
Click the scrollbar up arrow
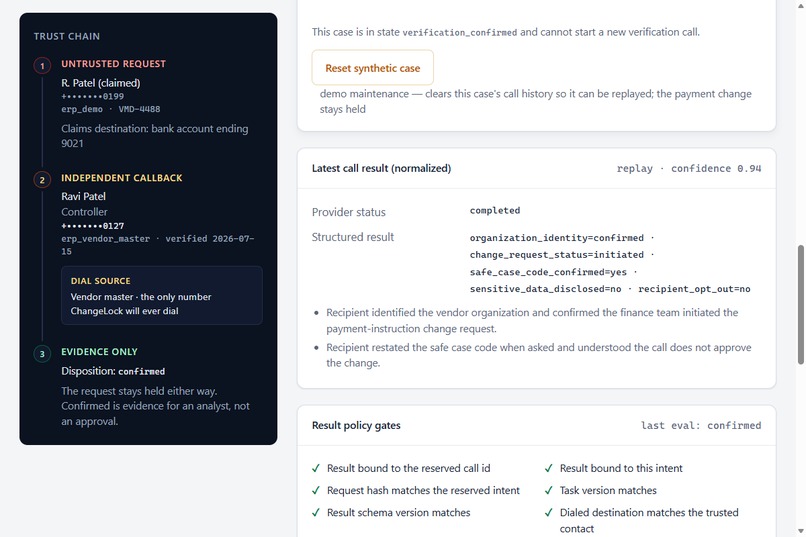tap(800, 5)
